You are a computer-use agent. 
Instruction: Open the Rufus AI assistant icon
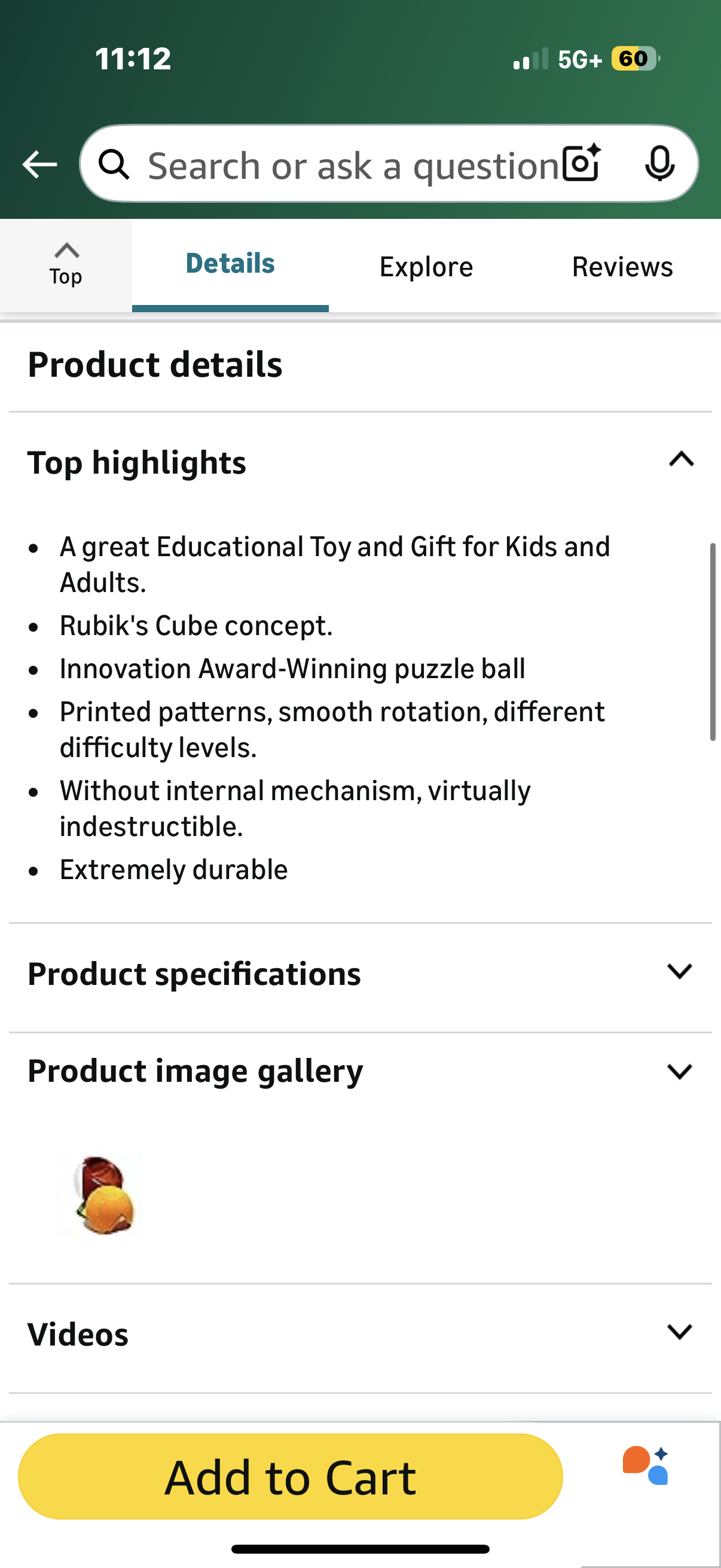(646, 1466)
